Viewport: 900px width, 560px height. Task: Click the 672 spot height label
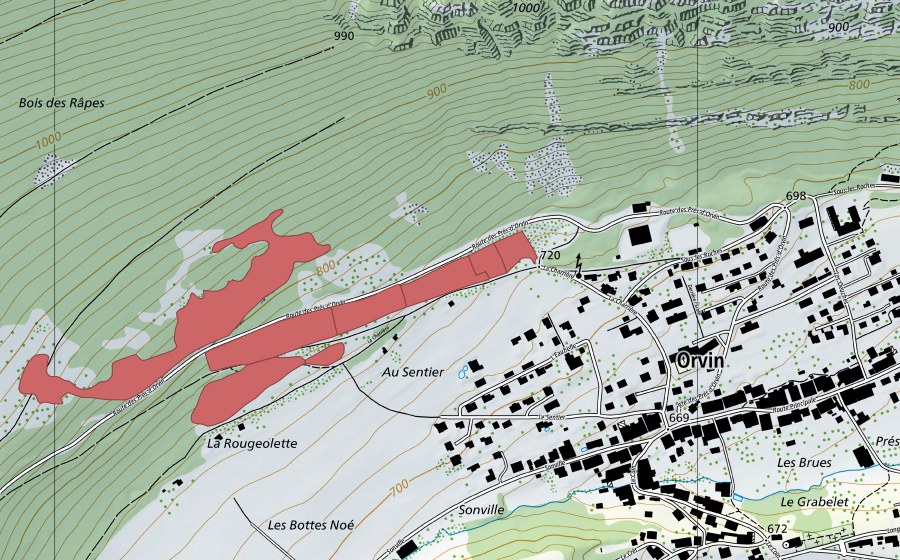pos(777,528)
